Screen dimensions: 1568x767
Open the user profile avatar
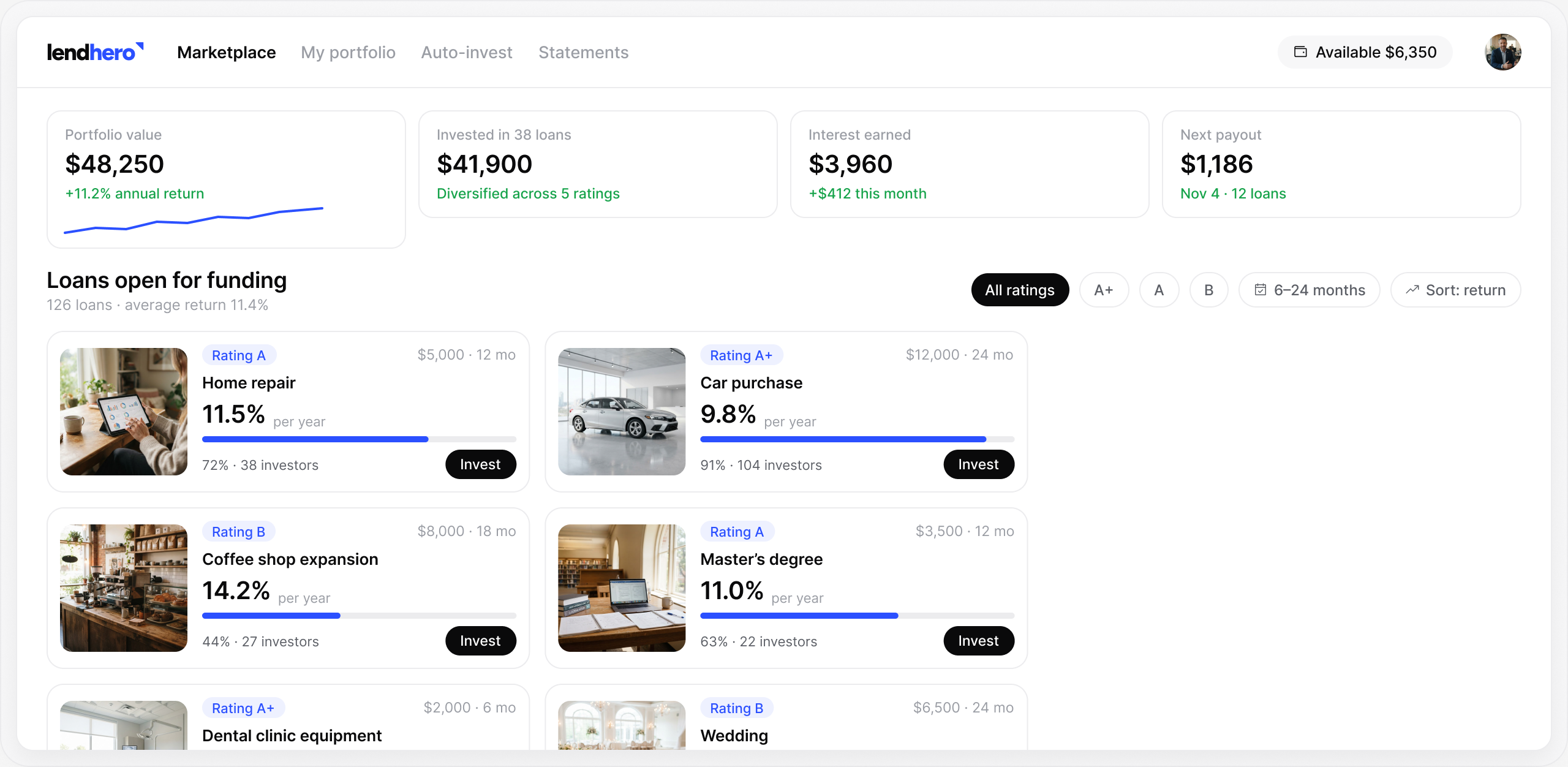click(1502, 52)
